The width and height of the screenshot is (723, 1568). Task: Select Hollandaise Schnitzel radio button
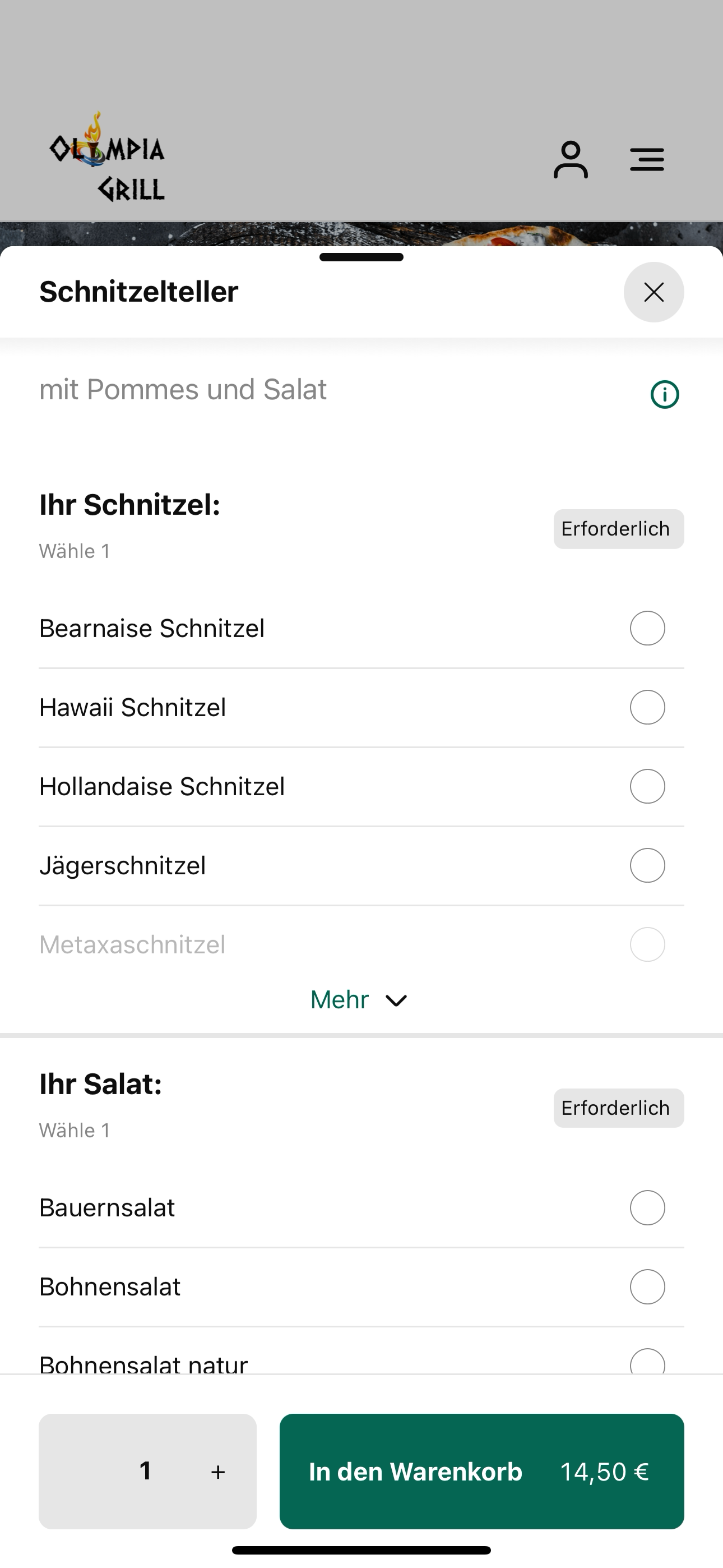(x=647, y=786)
